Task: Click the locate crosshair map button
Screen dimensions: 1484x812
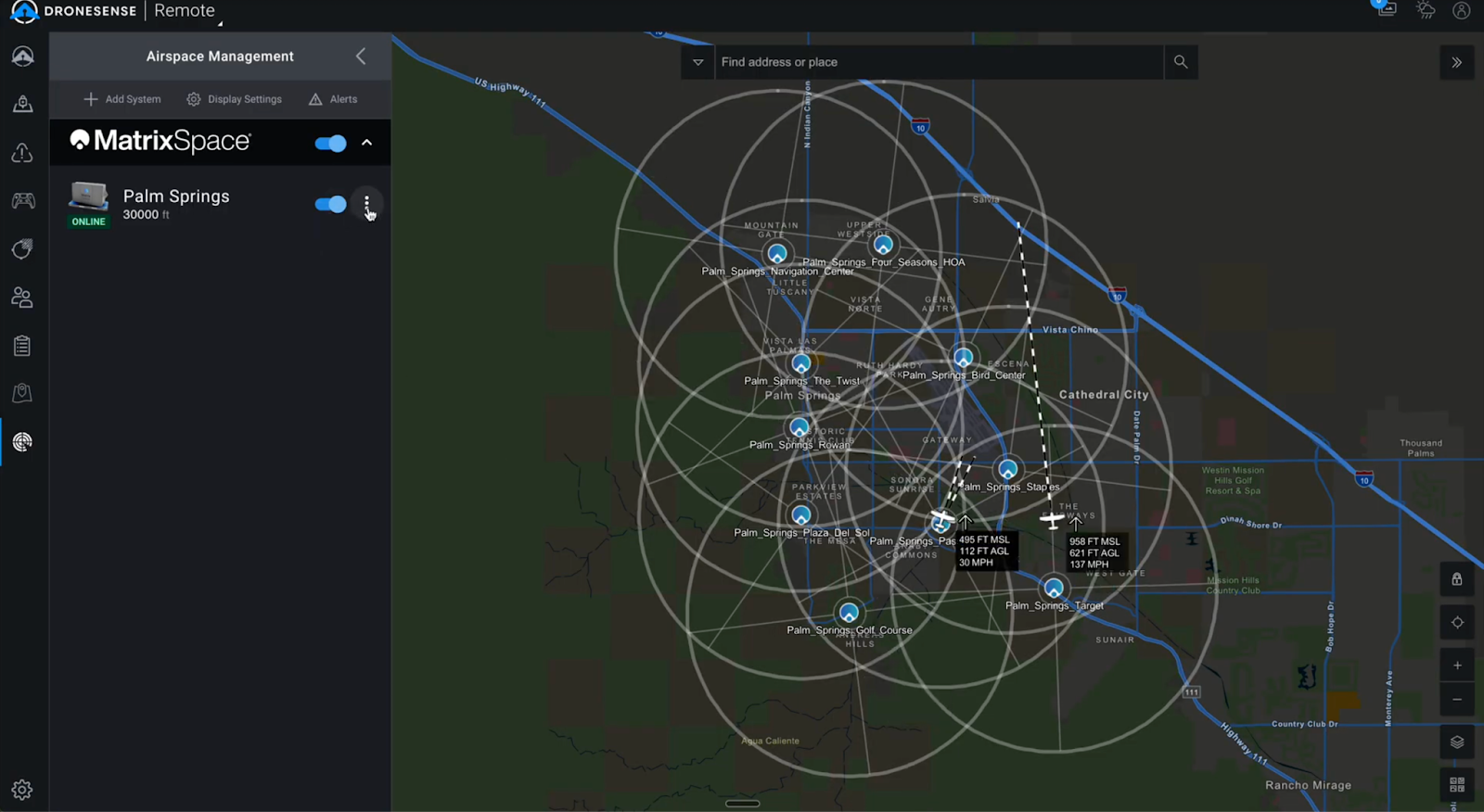Action: (1457, 622)
